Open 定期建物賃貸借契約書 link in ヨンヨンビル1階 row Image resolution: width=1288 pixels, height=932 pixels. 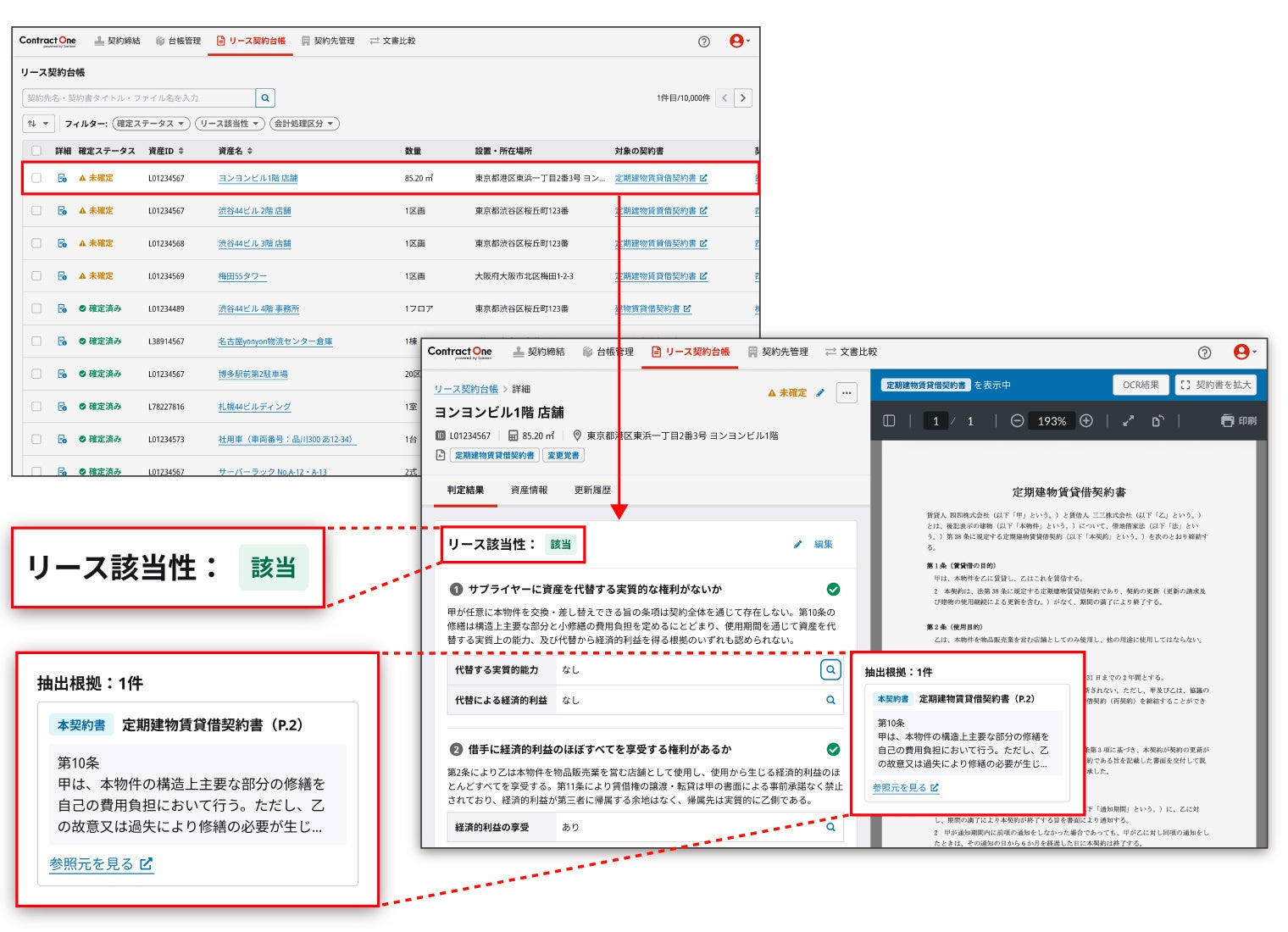click(x=661, y=179)
